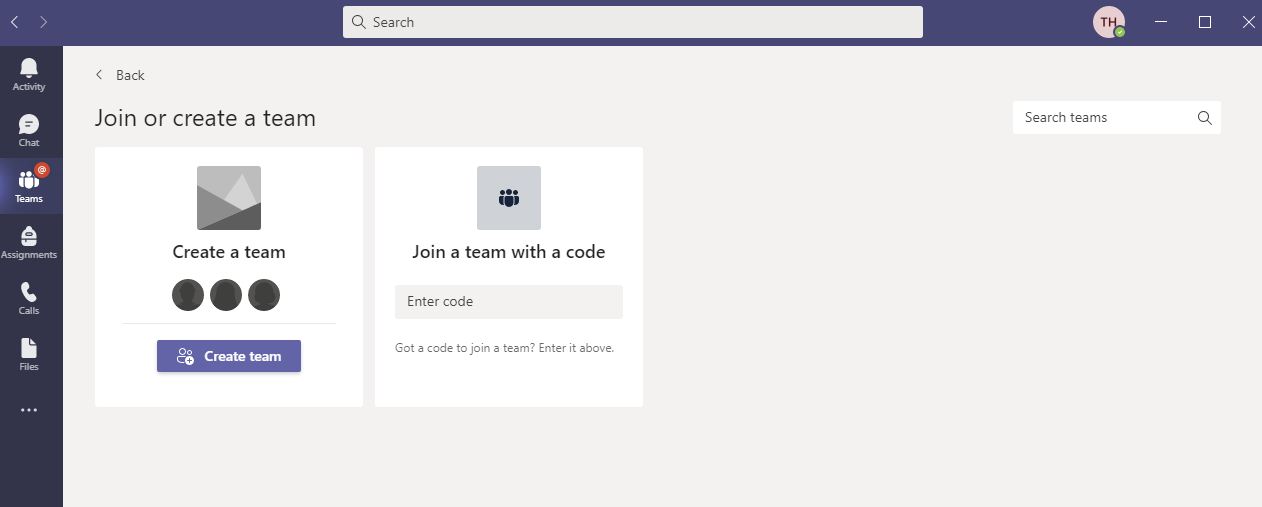Click the magnifier icon in Search teams
This screenshot has width=1262, height=507.
pyautogui.click(x=1204, y=118)
